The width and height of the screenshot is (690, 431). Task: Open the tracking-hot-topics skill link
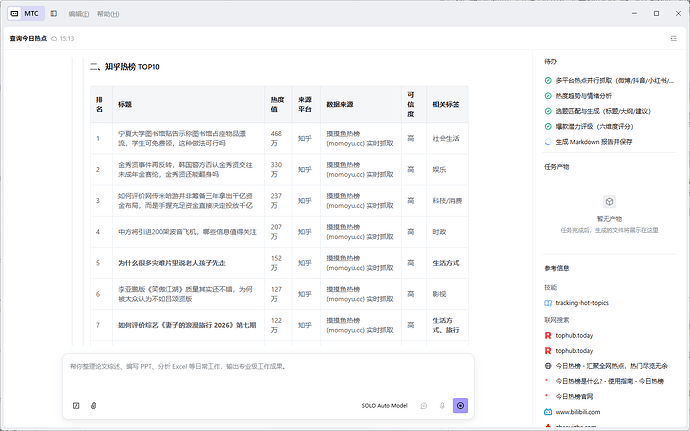tap(582, 303)
